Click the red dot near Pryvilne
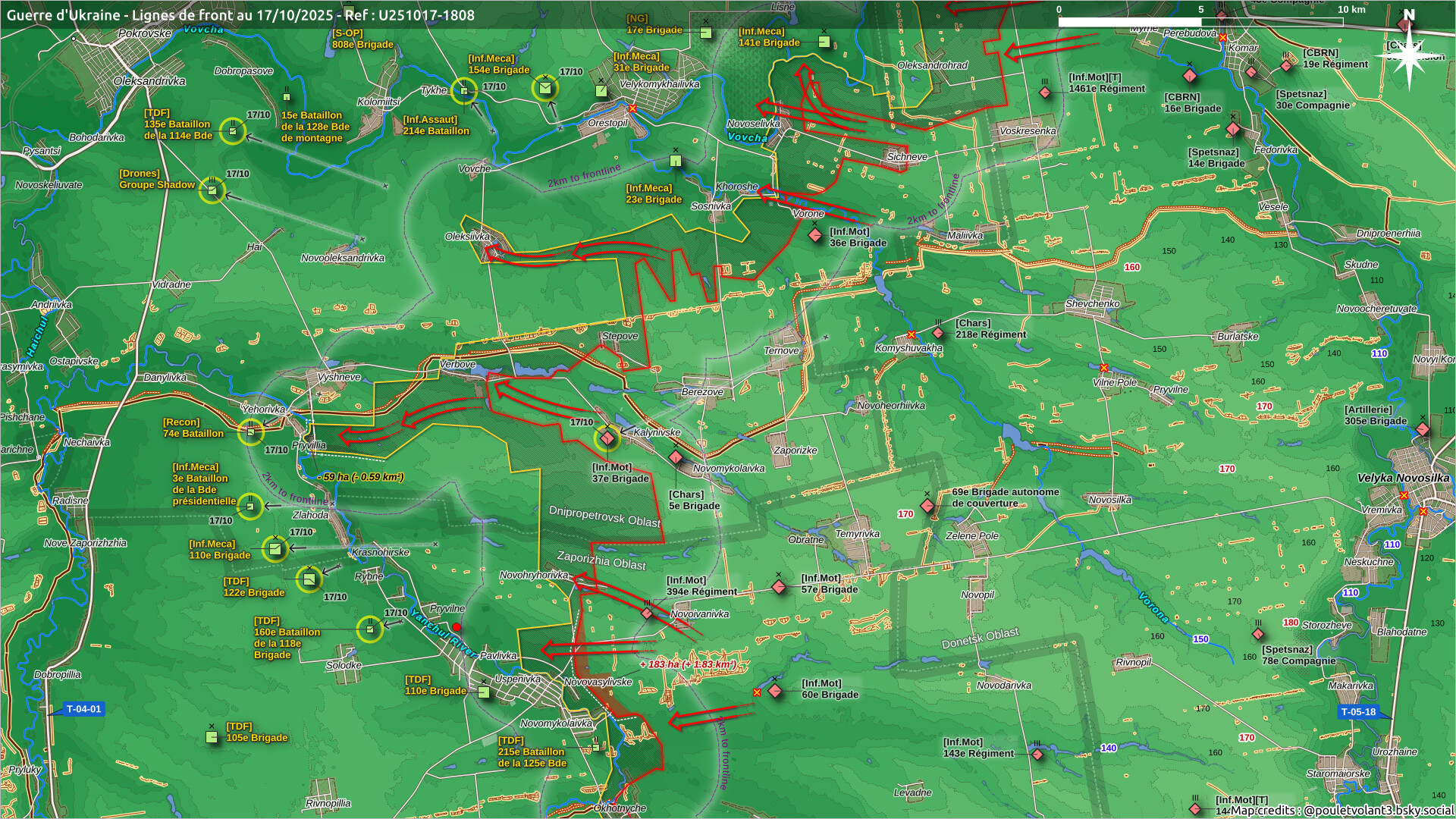 tap(457, 627)
